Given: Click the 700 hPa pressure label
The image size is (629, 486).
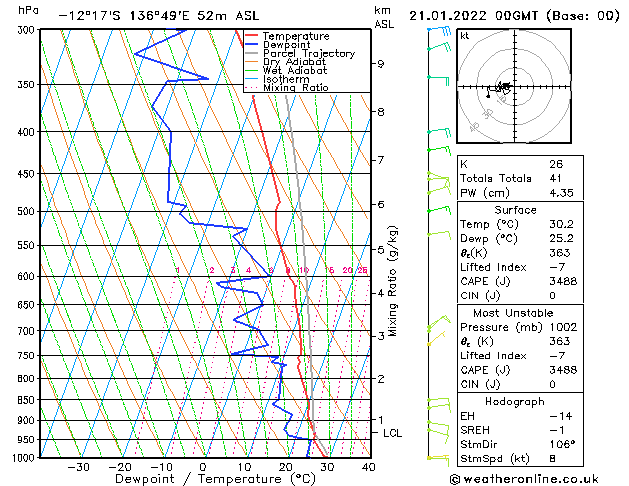Looking at the screenshot, I should [28, 331].
